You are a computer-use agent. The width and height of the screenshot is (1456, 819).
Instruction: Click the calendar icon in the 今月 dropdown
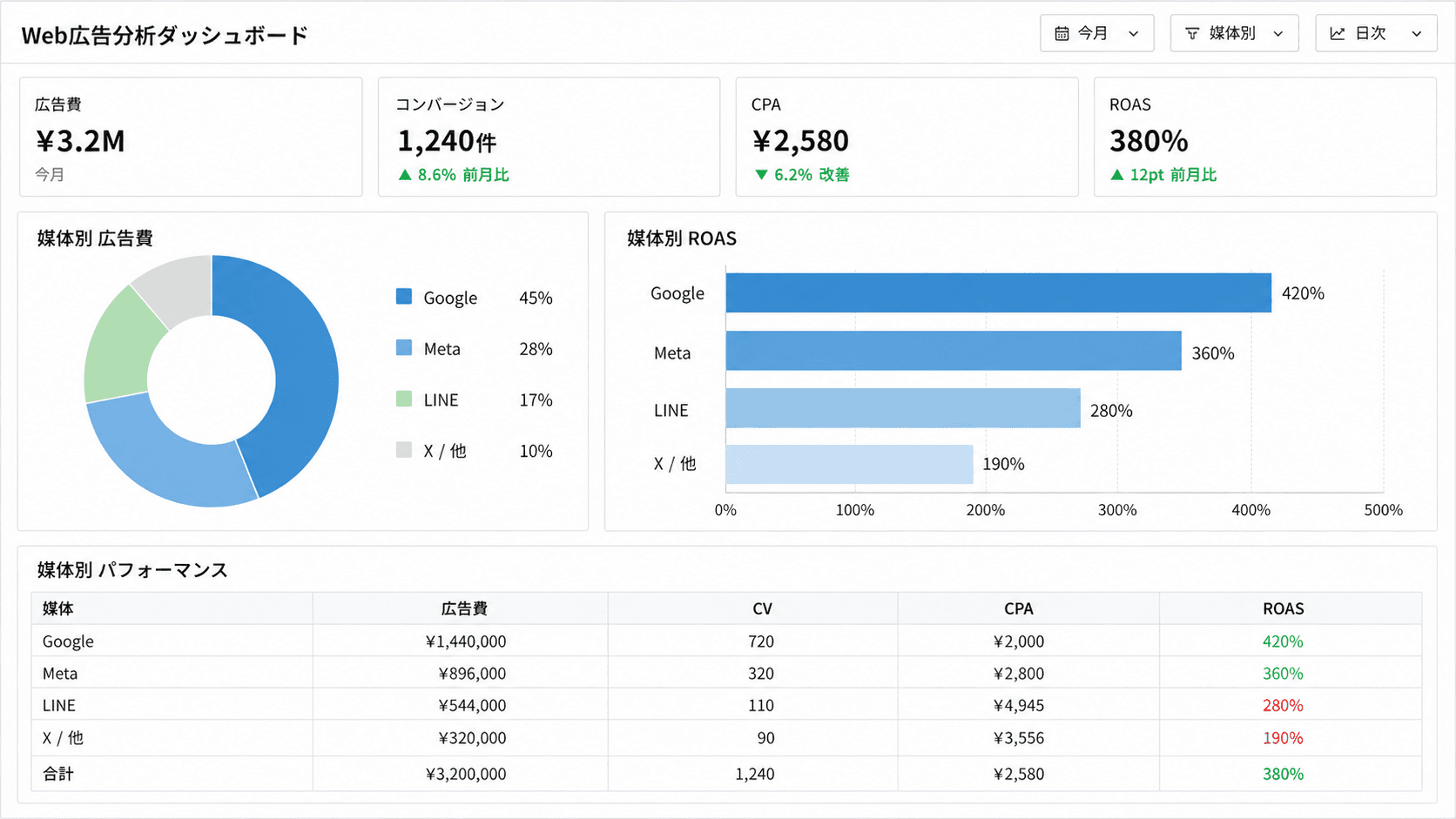pos(1062,34)
